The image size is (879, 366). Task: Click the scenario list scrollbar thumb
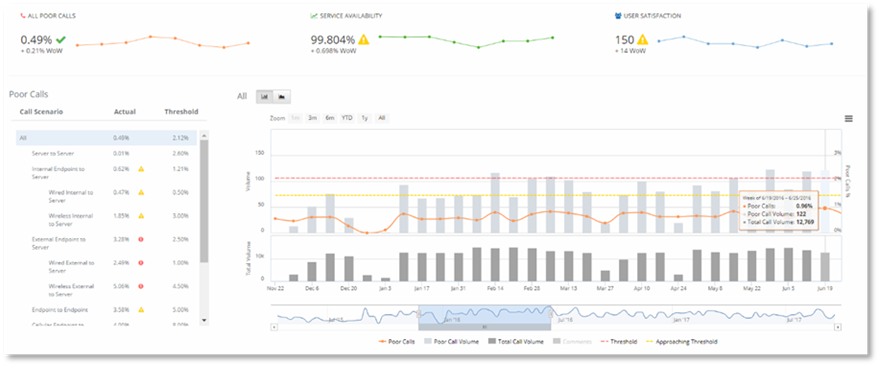[204, 201]
